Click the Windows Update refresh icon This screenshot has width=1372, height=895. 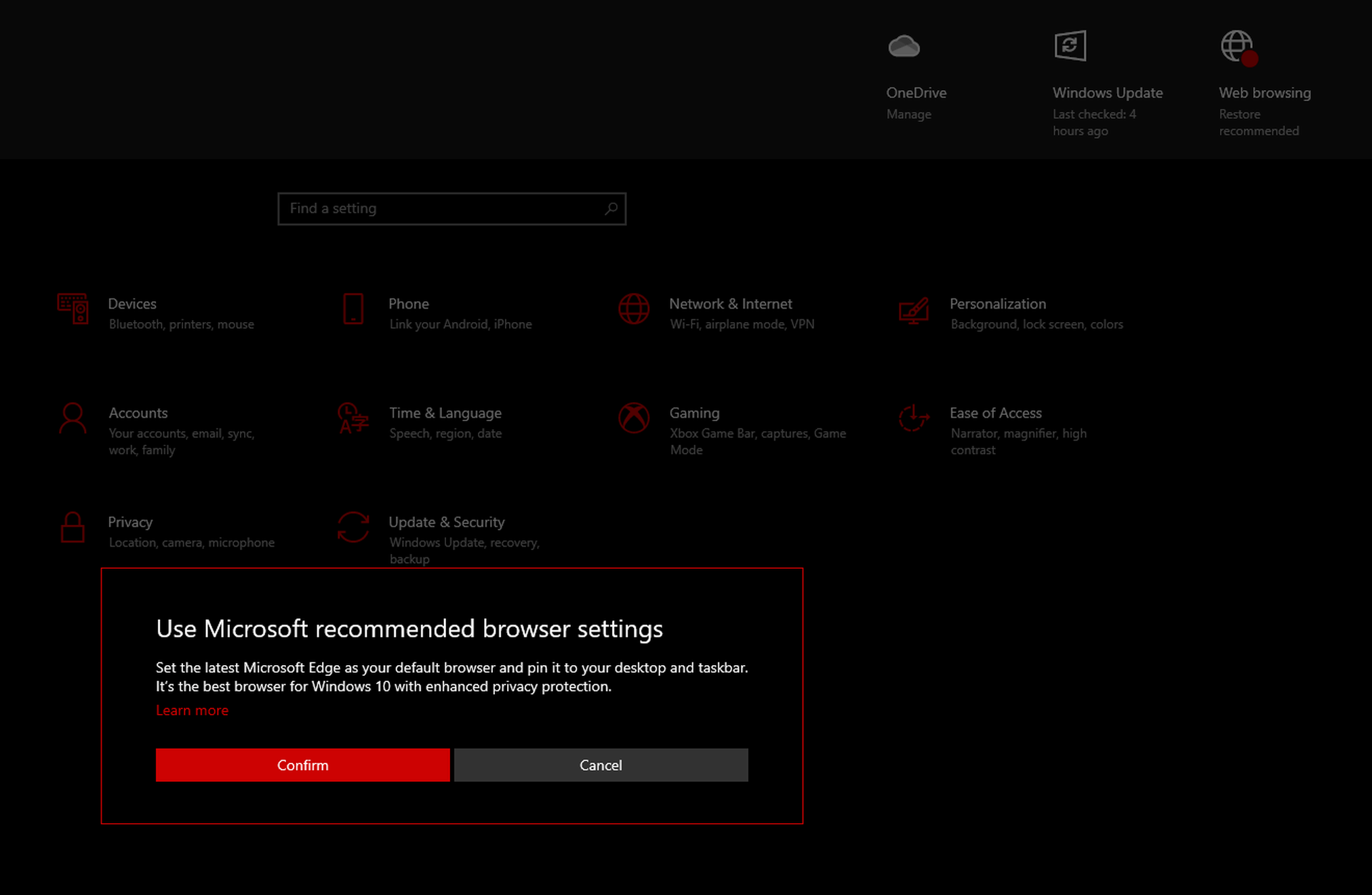click(x=1070, y=46)
